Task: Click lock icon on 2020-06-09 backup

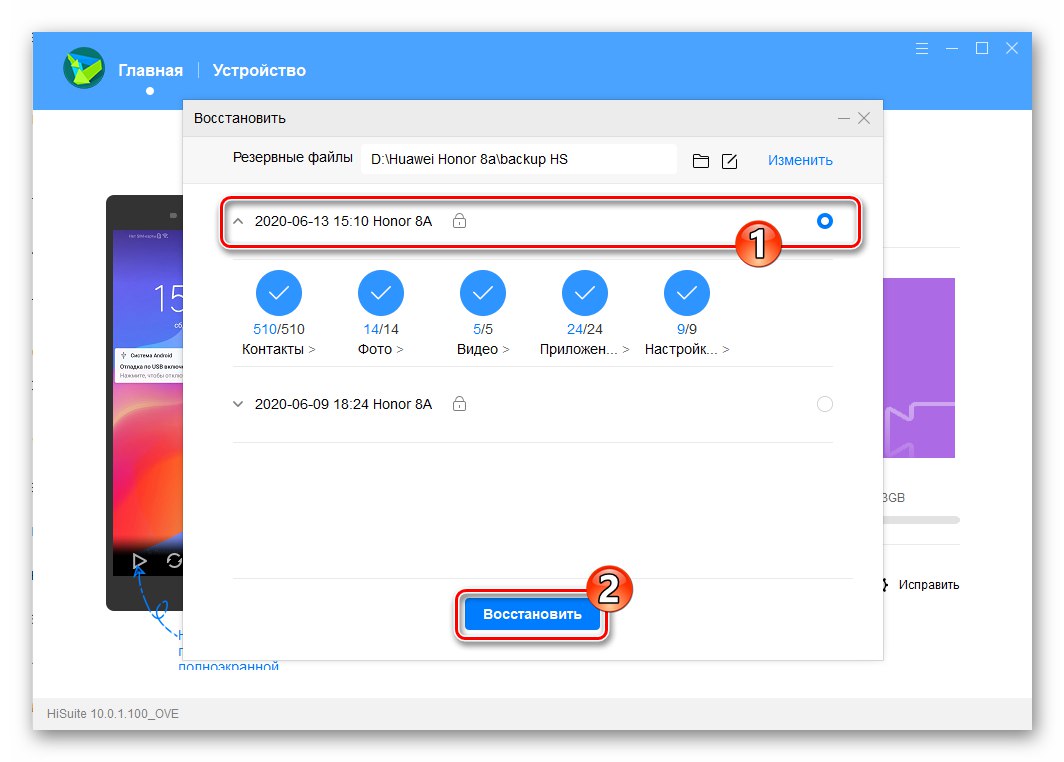Action: (459, 404)
